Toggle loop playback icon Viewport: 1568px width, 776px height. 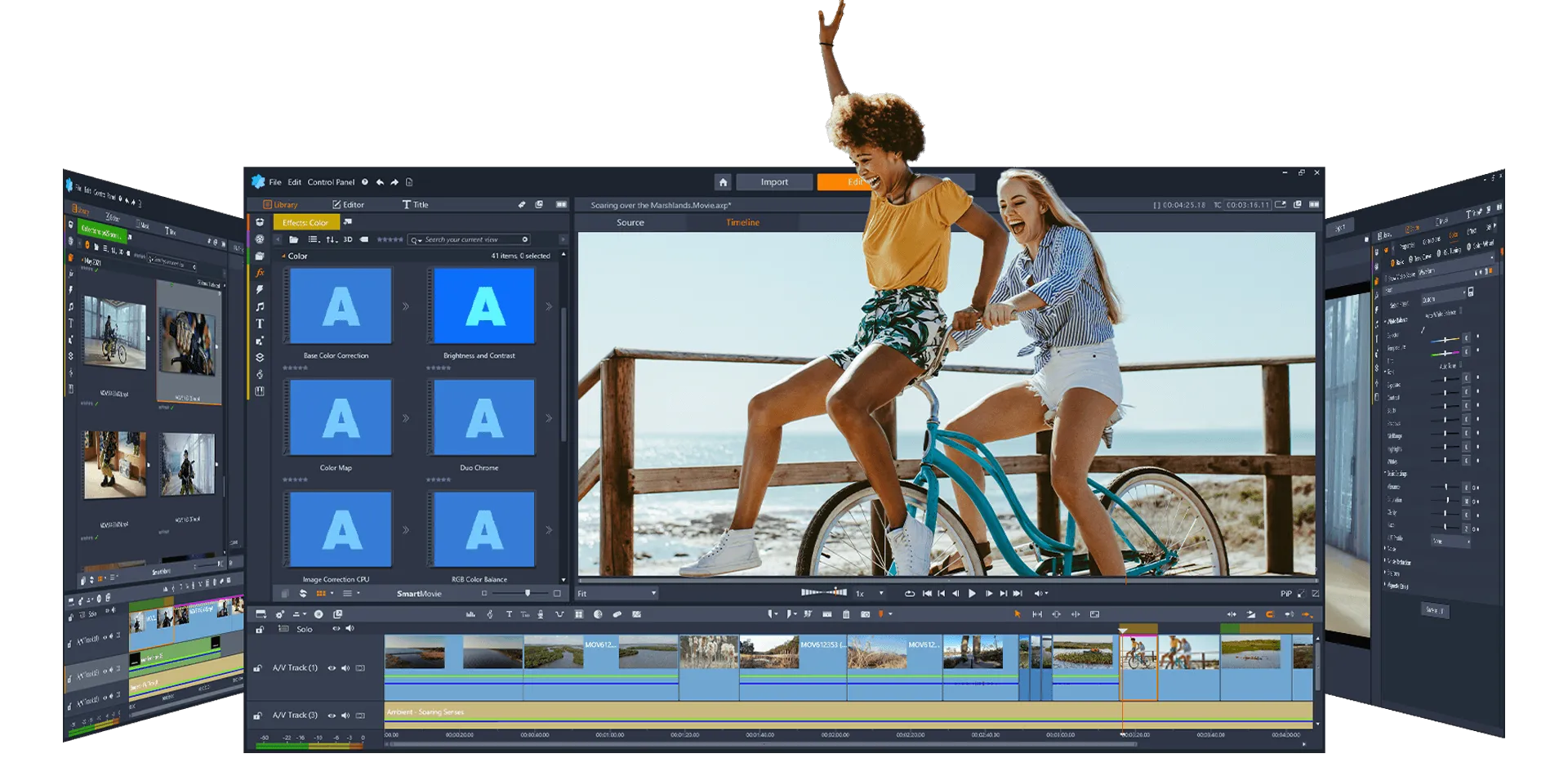point(909,594)
